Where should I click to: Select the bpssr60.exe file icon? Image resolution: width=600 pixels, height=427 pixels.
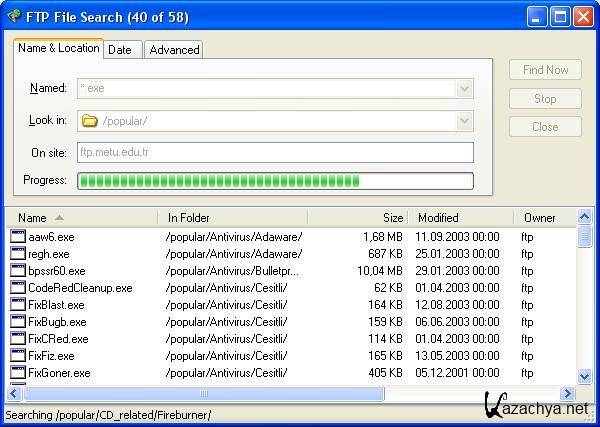pos(17,271)
